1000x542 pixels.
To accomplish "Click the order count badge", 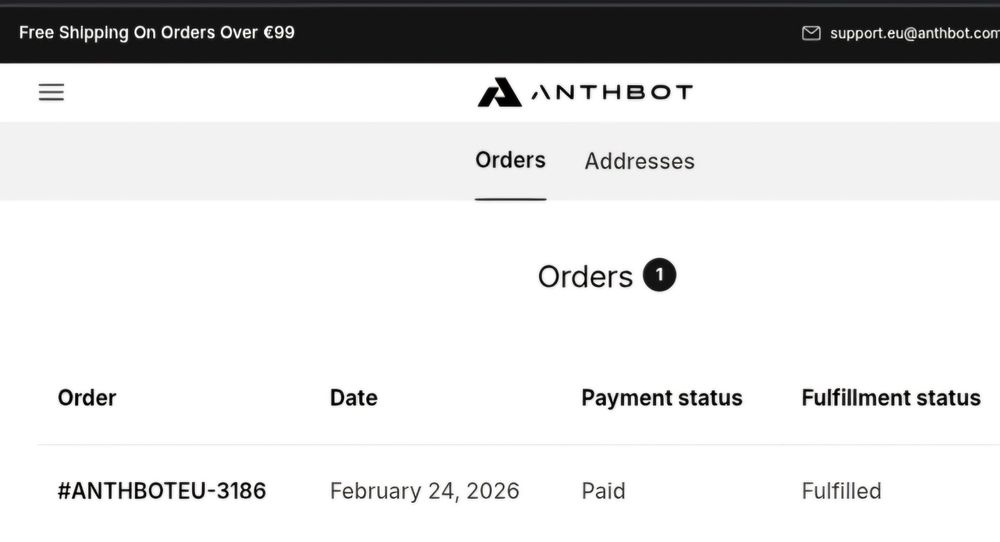I will pos(659,275).
